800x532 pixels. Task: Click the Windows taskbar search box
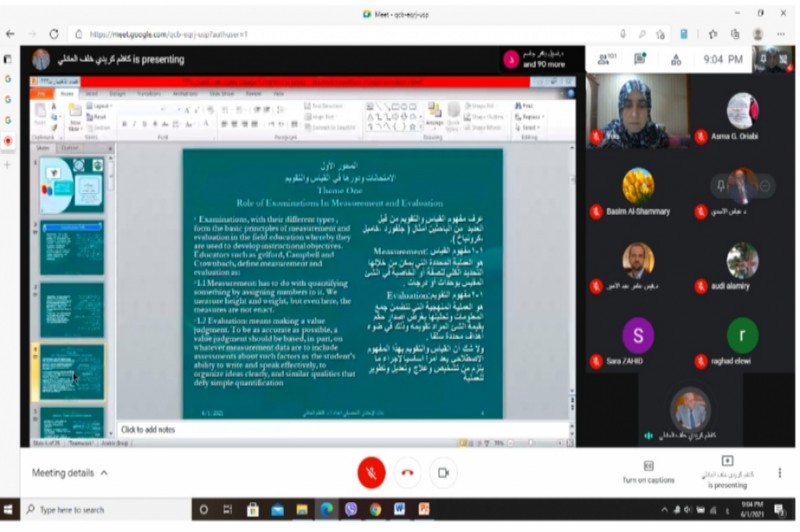point(110,509)
